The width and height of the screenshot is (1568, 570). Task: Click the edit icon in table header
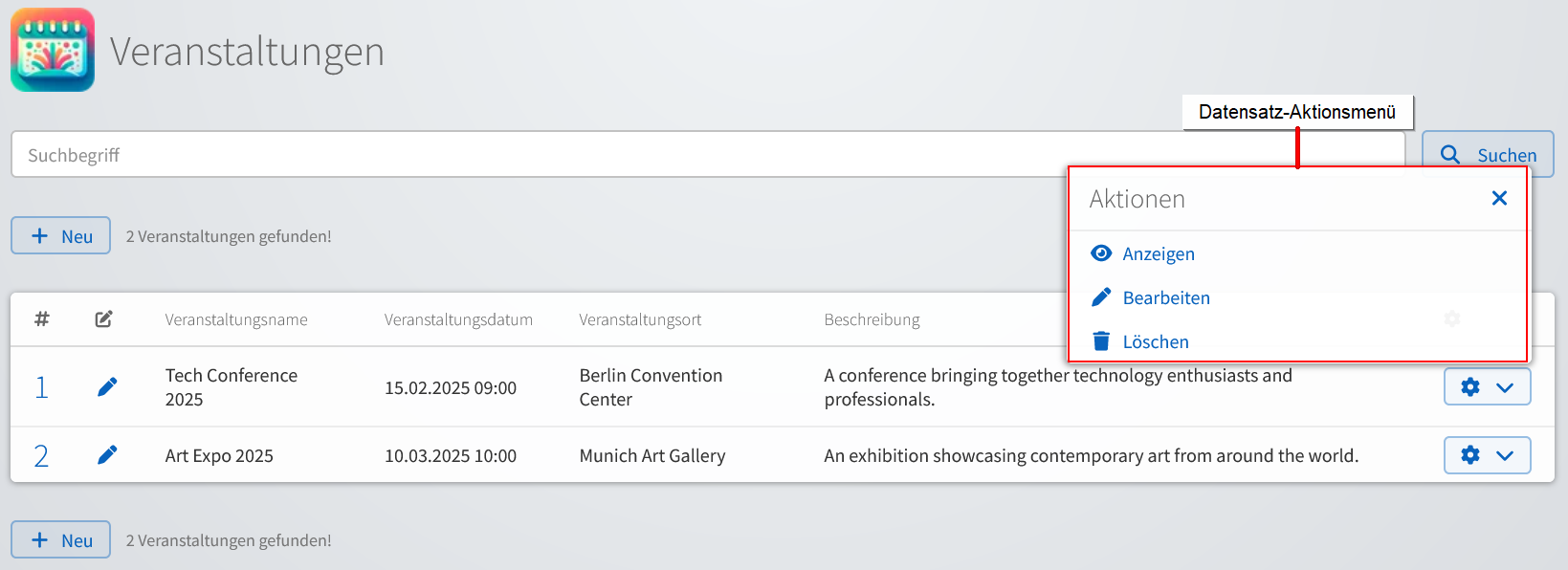pyautogui.click(x=103, y=318)
